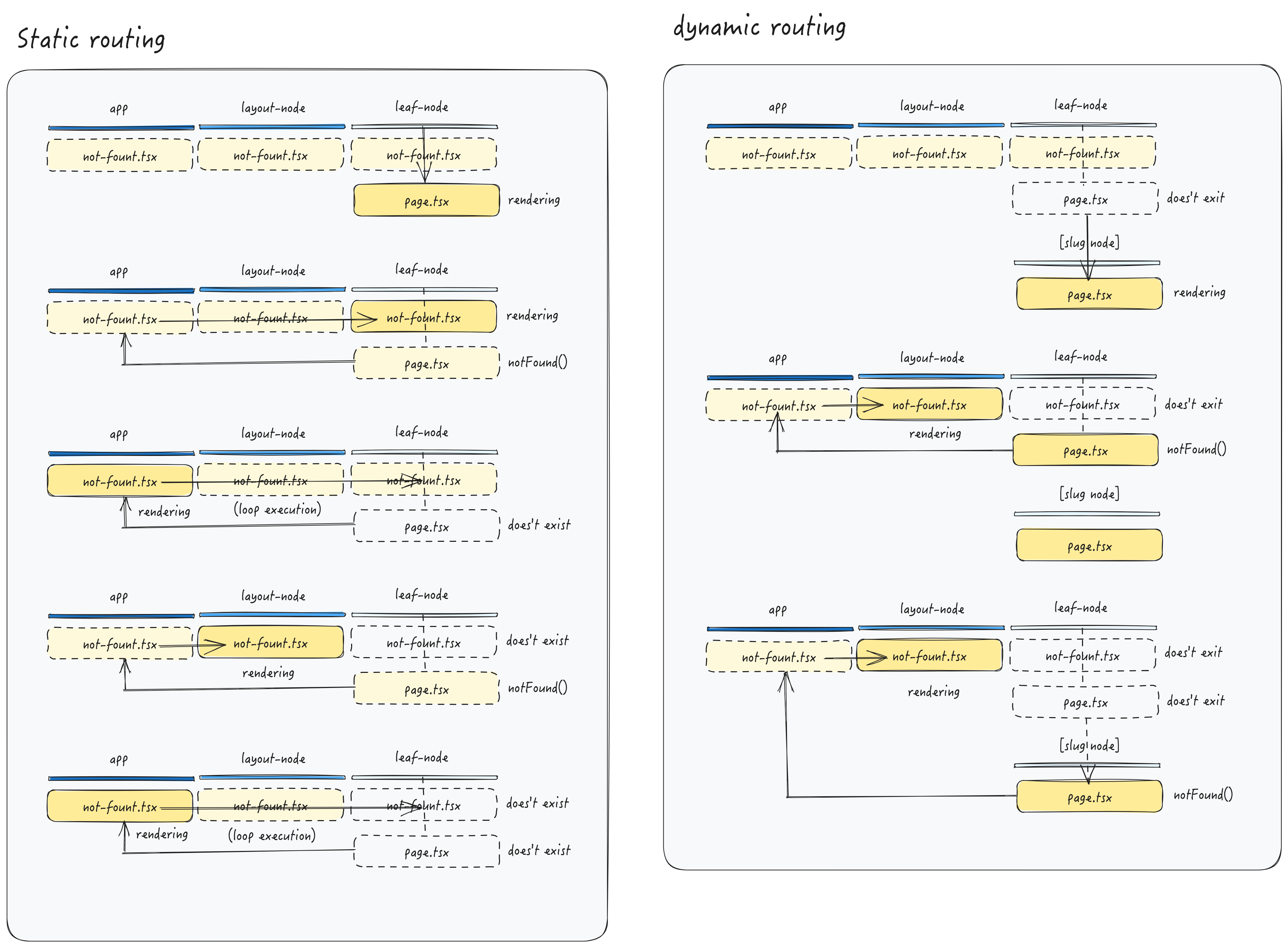Click the "dynamic routing" heading text

[759, 27]
